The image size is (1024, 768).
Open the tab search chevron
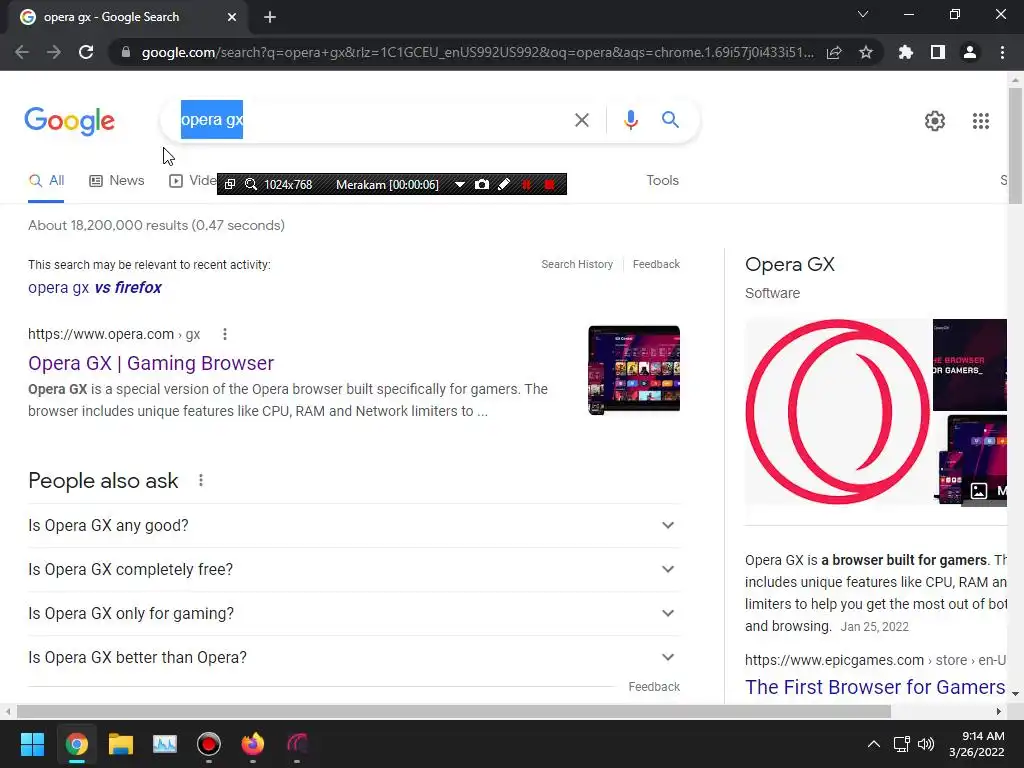(x=863, y=14)
